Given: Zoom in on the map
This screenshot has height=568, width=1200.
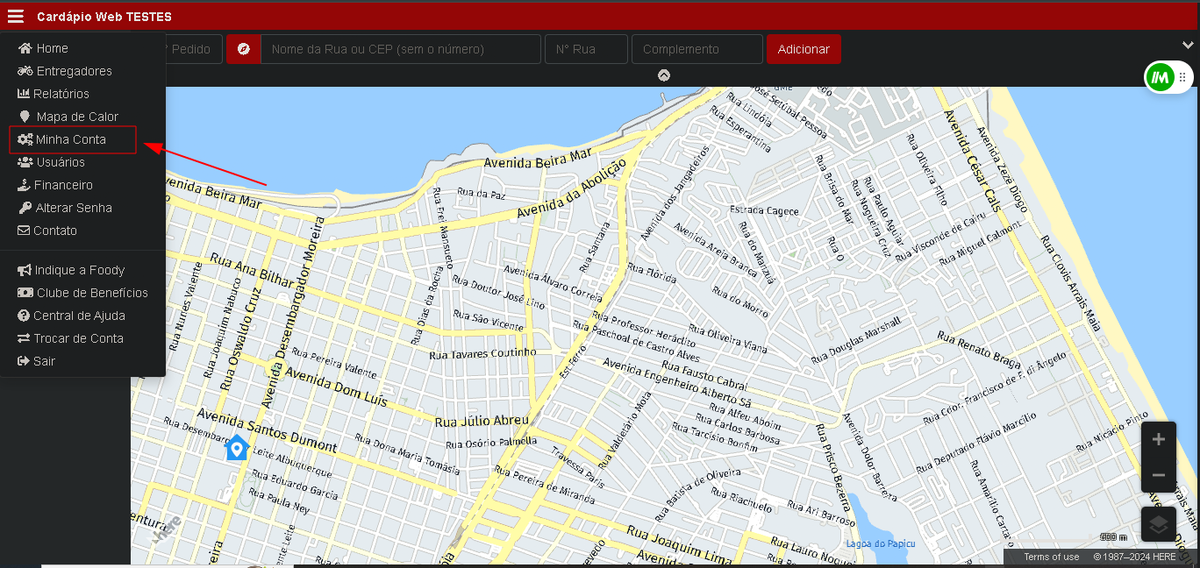Looking at the screenshot, I should 1158,440.
